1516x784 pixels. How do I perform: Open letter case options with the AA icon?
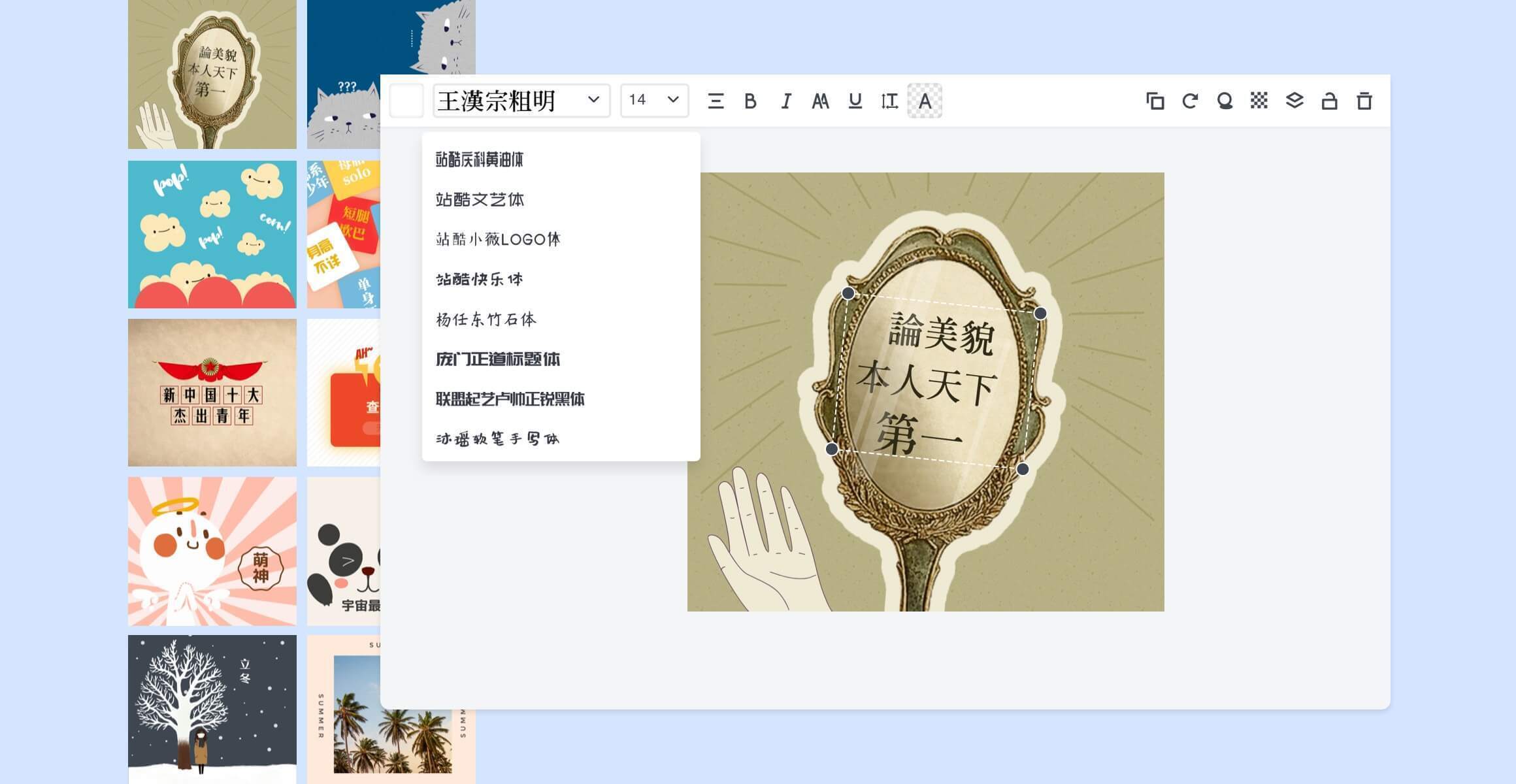(x=821, y=101)
